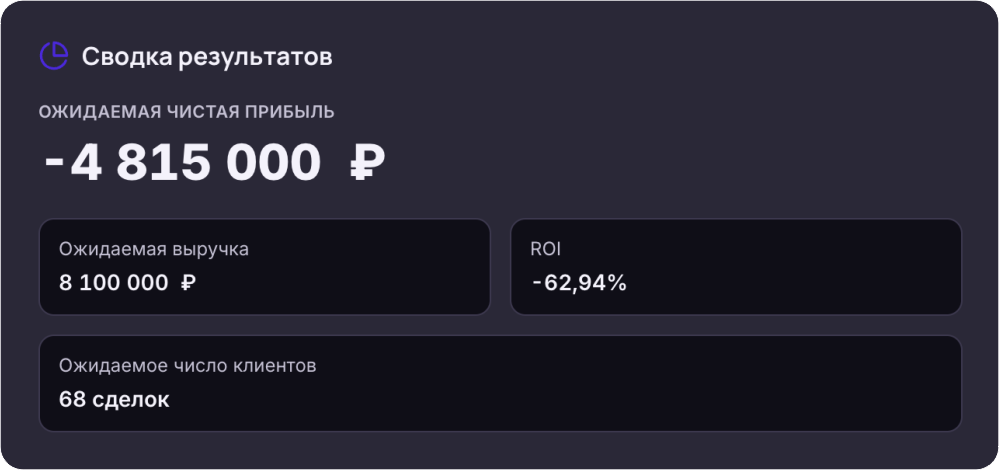Click the 'Ожидаемая выручка' label
This screenshot has width=999, height=470.
pyautogui.click(x=153, y=250)
